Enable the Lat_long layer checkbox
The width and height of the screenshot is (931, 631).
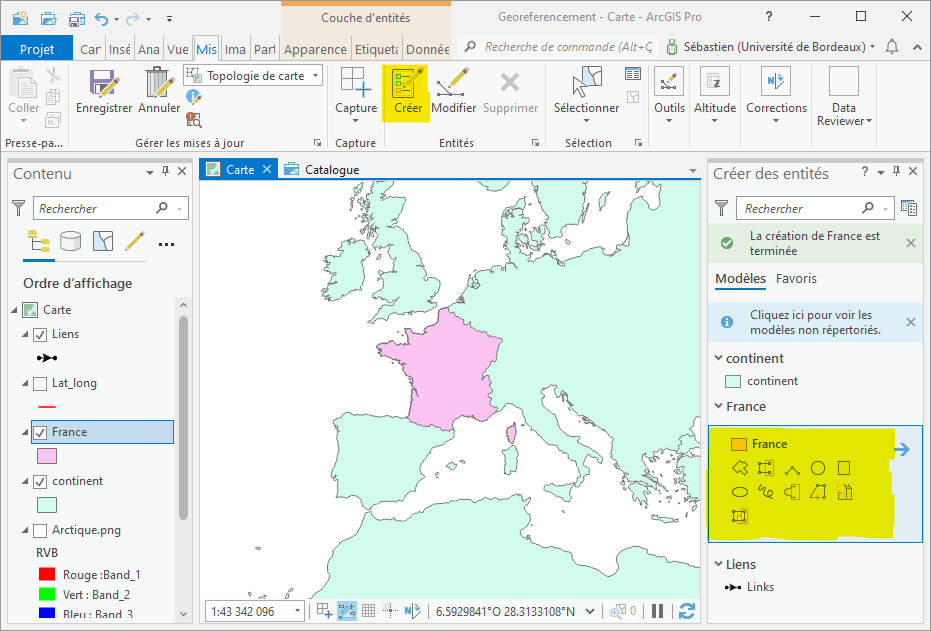coord(40,383)
